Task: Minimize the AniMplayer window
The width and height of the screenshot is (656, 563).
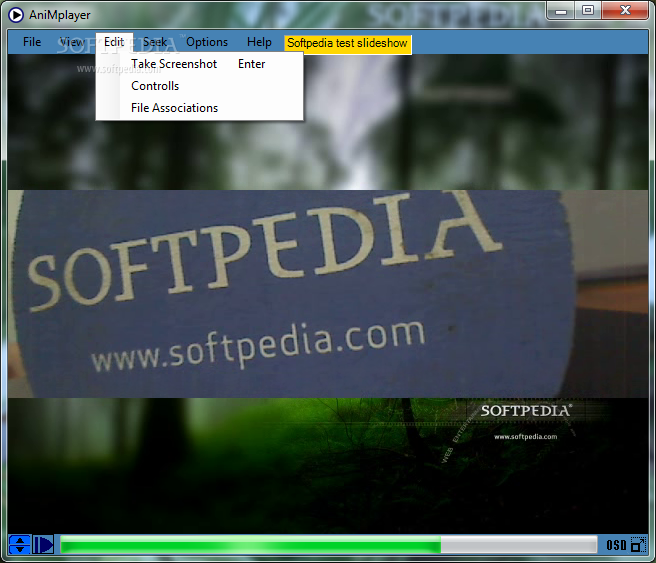Action: point(561,10)
